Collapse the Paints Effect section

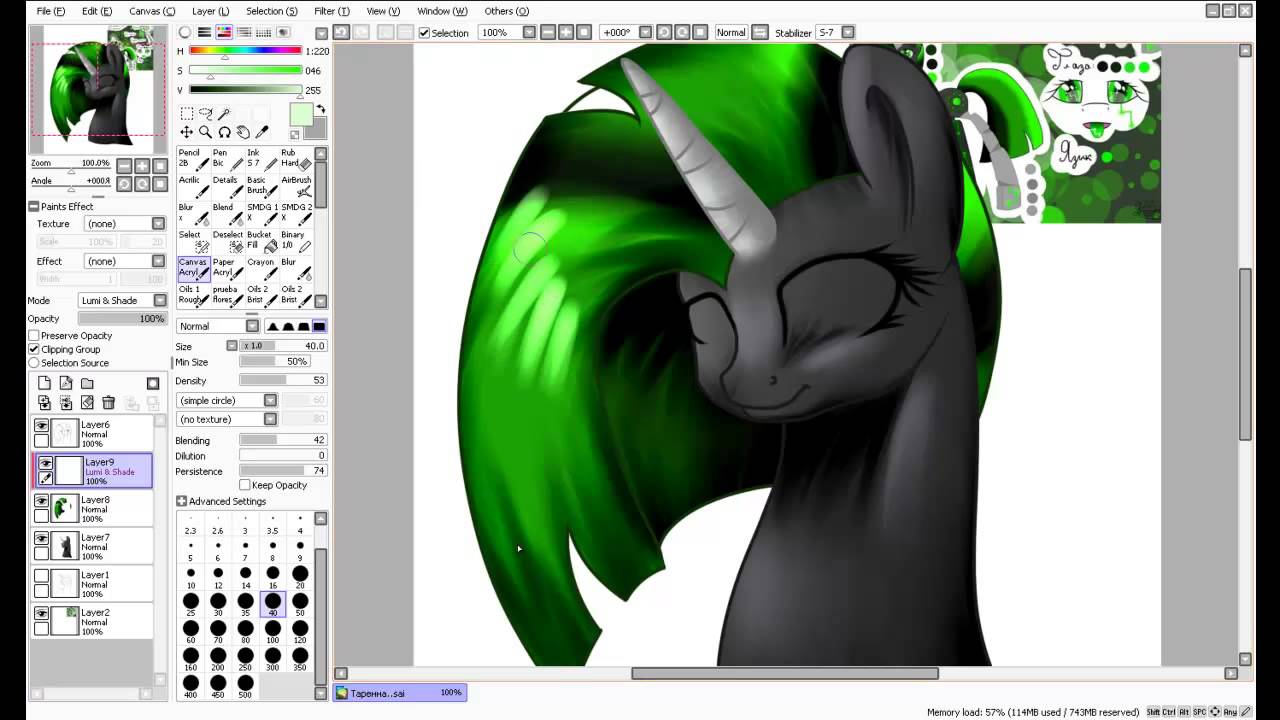pos(34,206)
